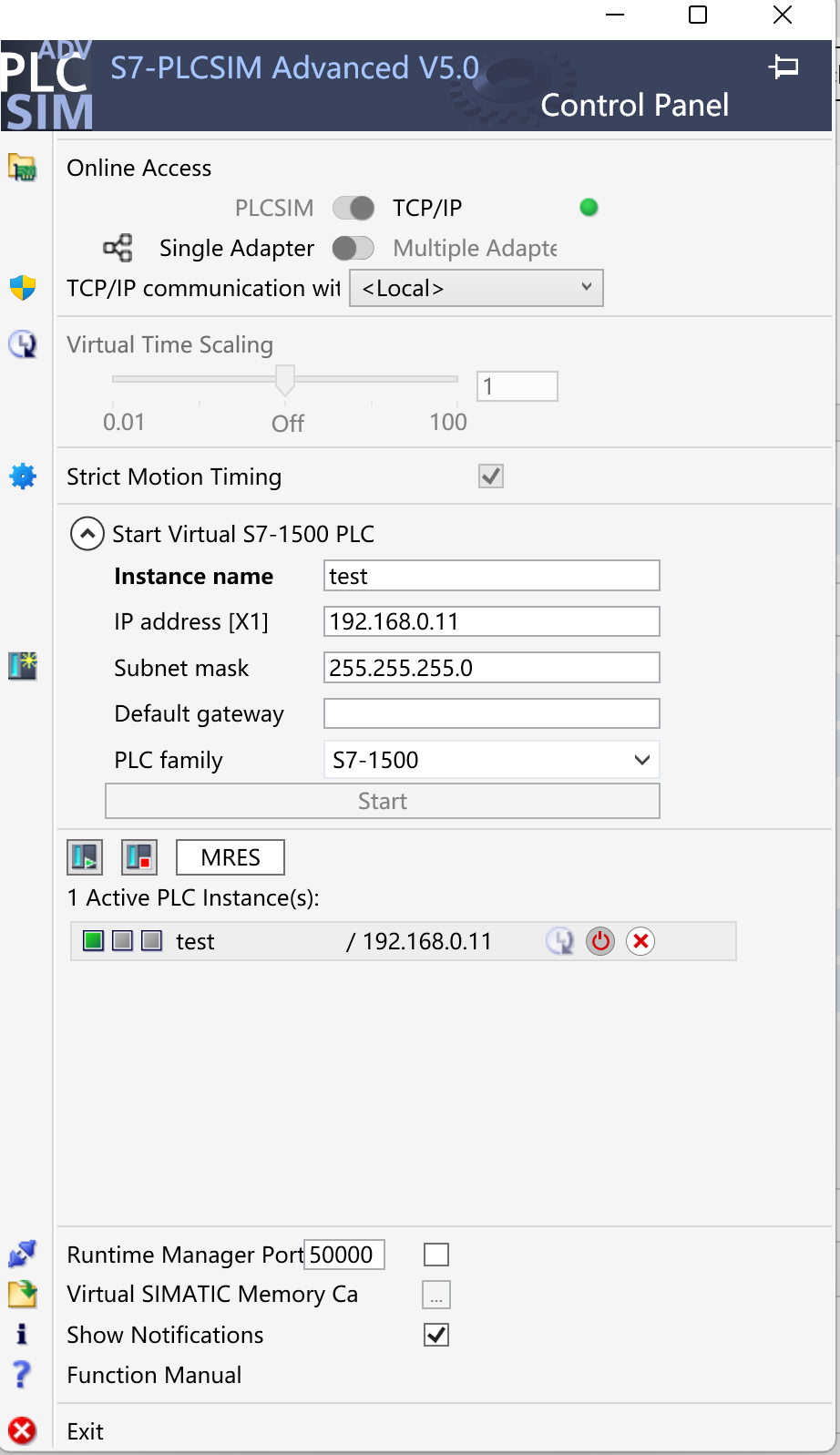The height and width of the screenshot is (1455, 840).
Task: Click the time scaling value field
Action: (x=517, y=386)
